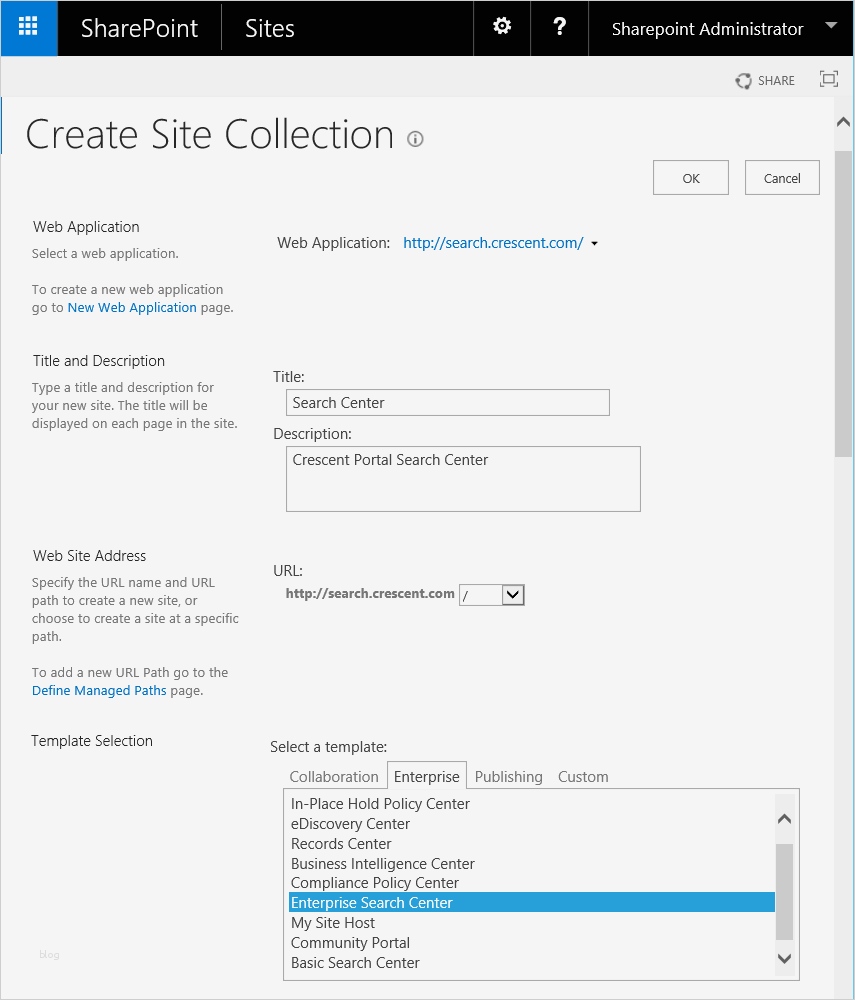Viewport: 855px width, 1000px height.
Task: Click the info icon beside Create Site Collection
Action: coord(415,139)
